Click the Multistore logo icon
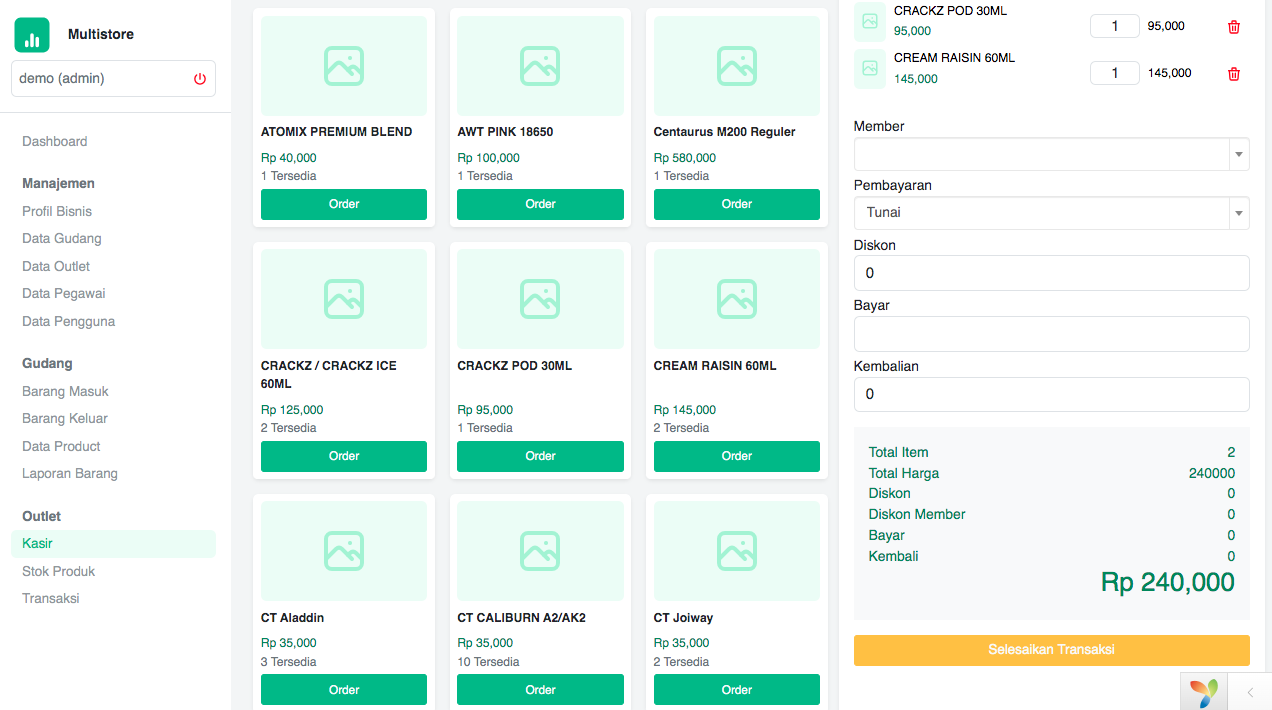1272x710 pixels. click(x=32, y=35)
